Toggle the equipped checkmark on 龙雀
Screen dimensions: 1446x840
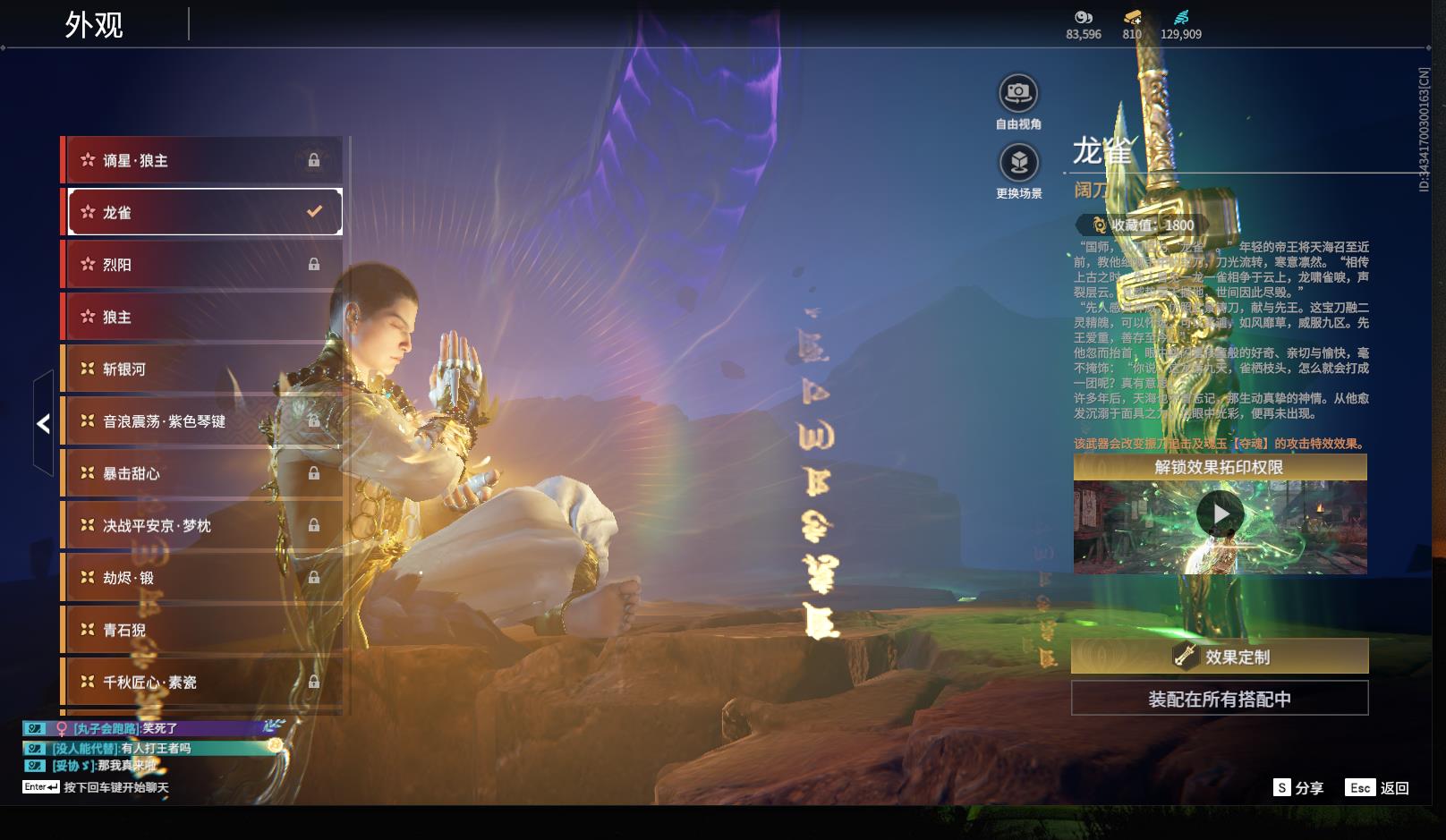click(314, 212)
